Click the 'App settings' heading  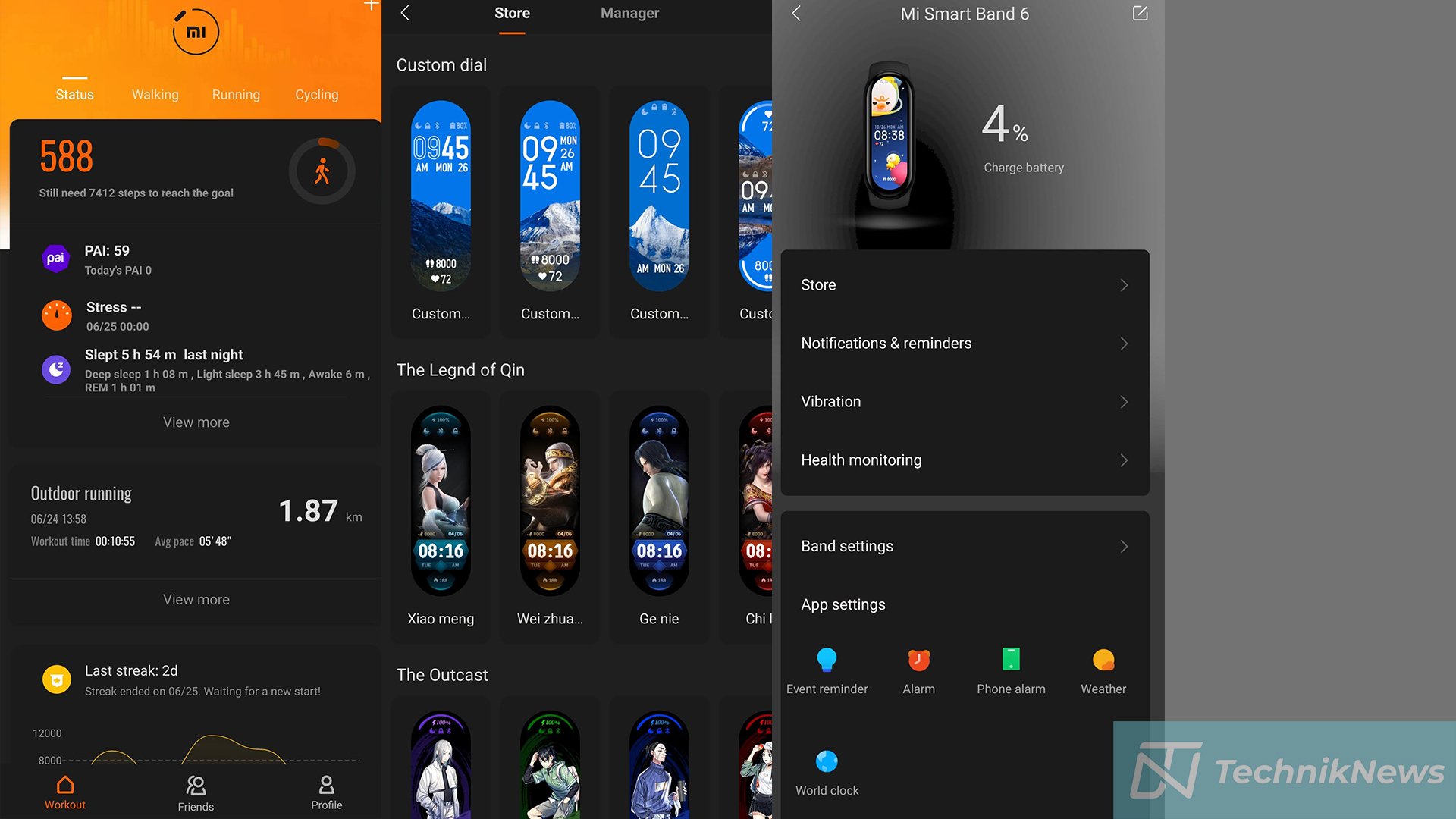(843, 605)
